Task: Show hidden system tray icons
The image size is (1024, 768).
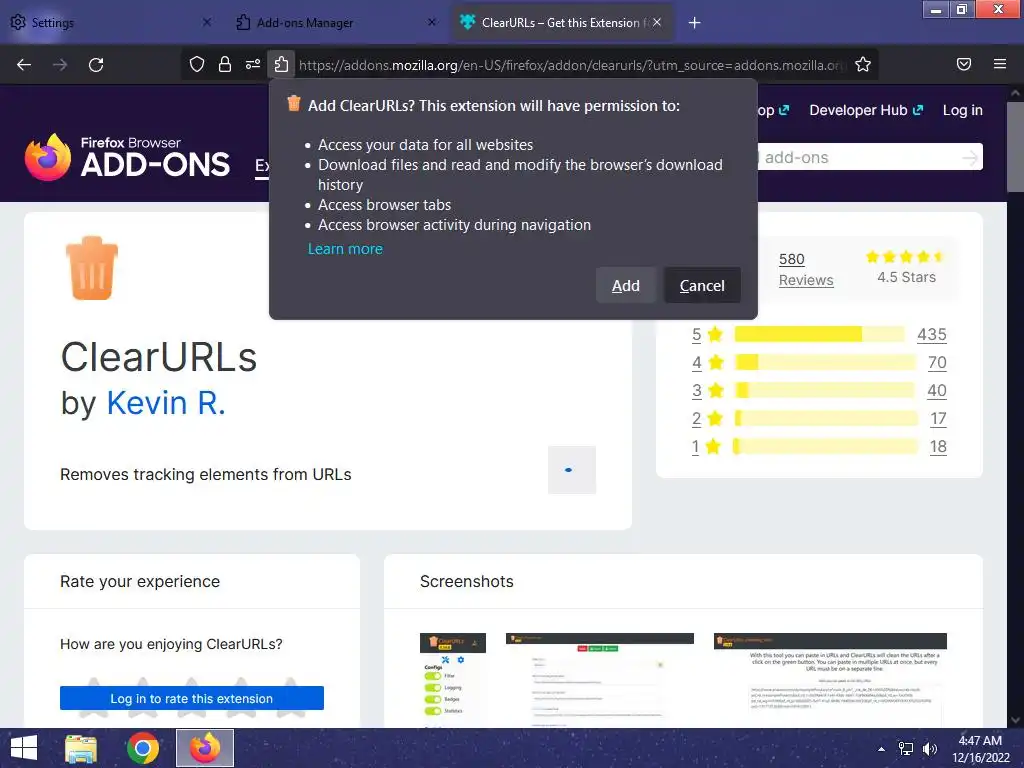Action: point(881,749)
